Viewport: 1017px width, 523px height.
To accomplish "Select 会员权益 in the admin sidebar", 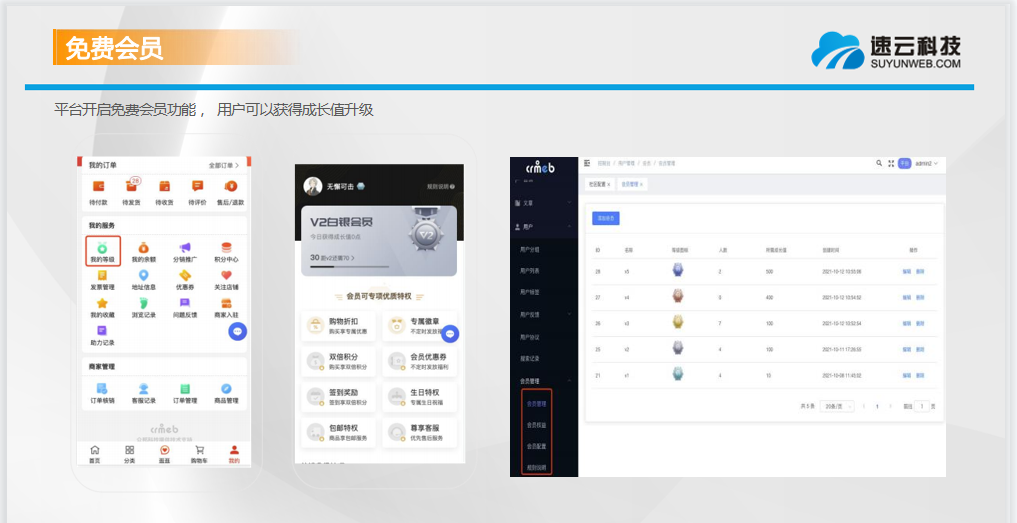I will [x=537, y=425].
